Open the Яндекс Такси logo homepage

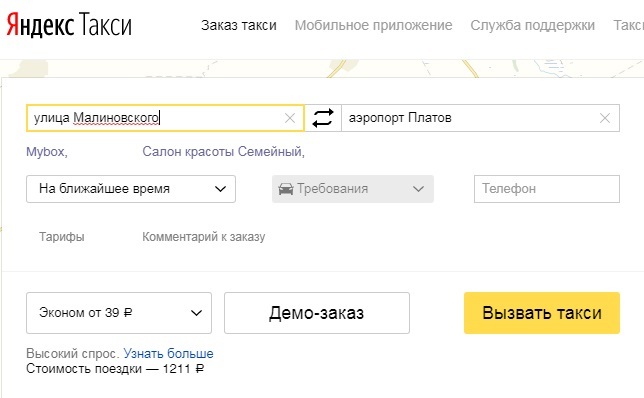(69, 25)
